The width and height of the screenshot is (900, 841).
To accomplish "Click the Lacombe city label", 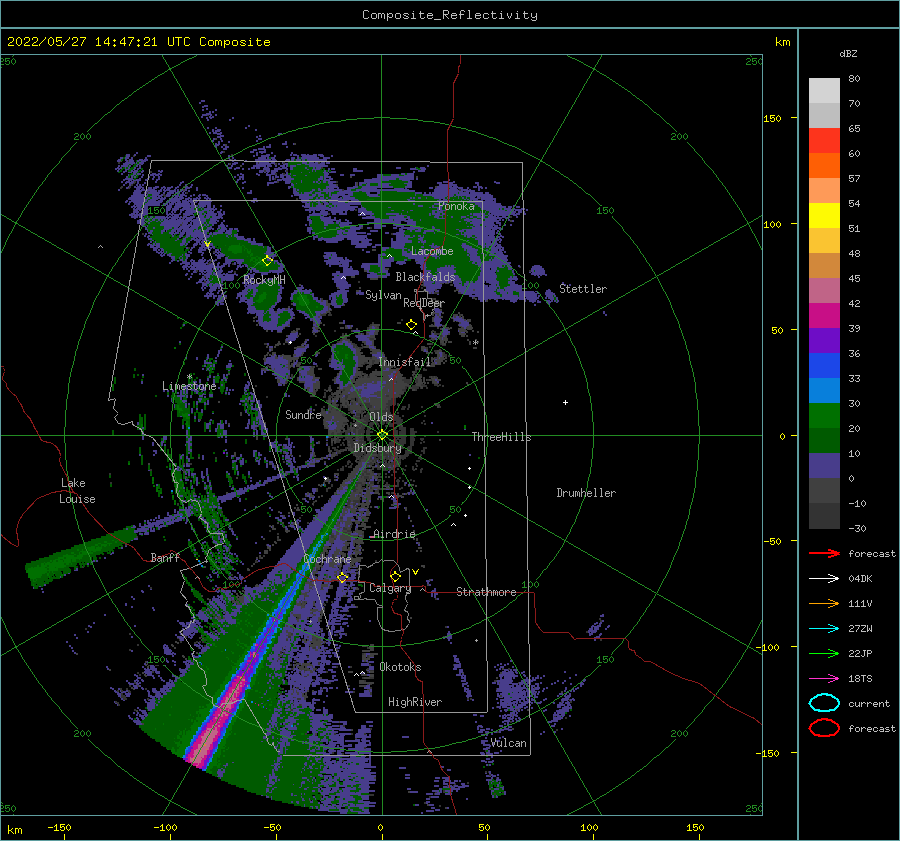I will pos(432,251).
